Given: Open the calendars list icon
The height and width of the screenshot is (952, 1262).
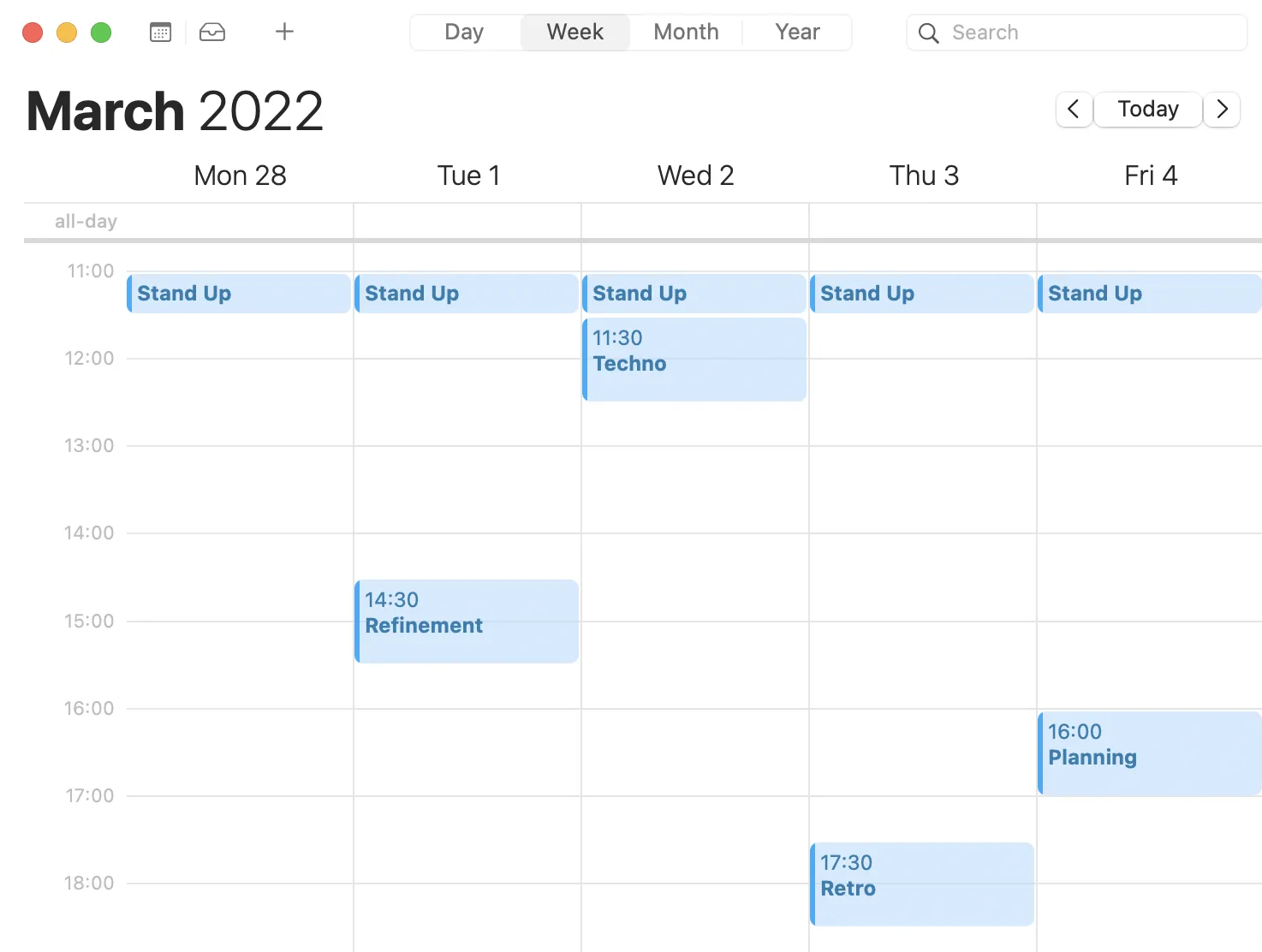Looking at the screenshot, I should coord(160,33).
